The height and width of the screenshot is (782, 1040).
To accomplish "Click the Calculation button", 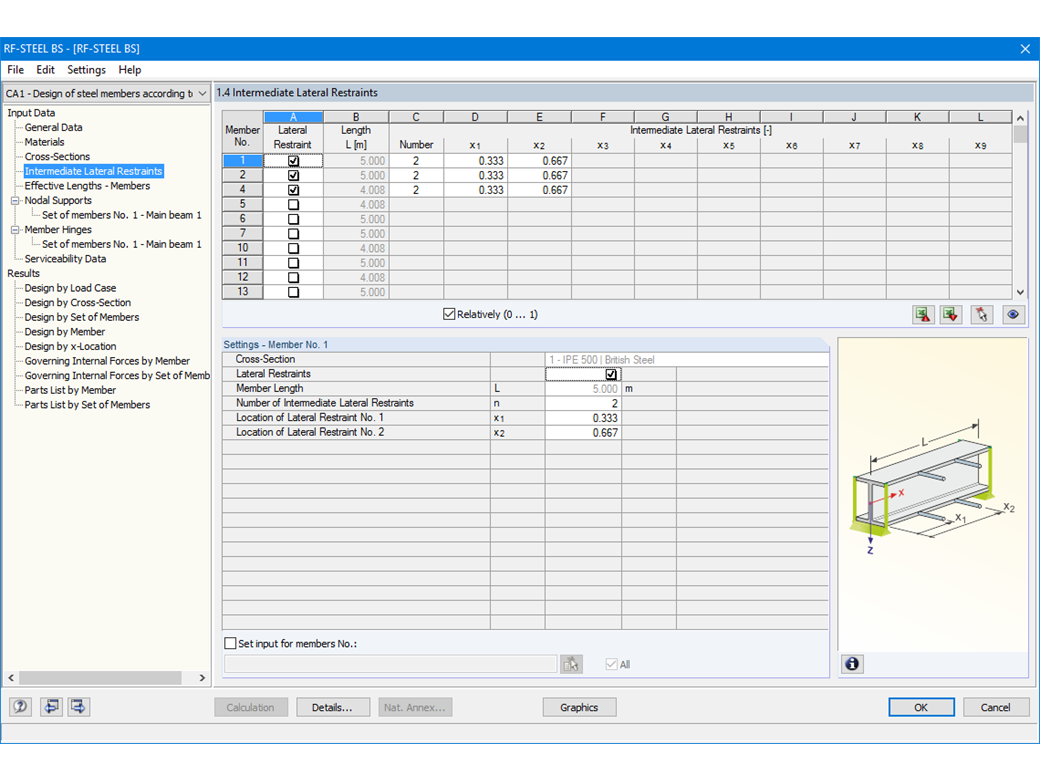I will pos(250,707).
